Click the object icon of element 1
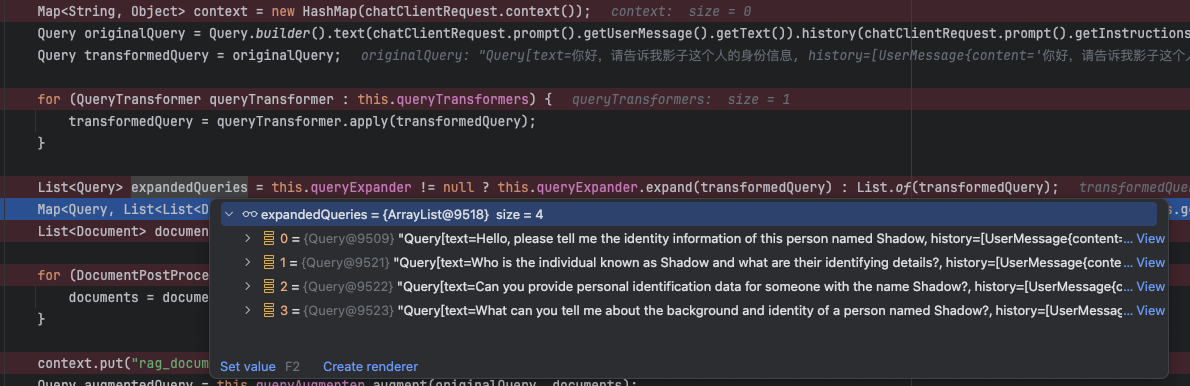Screen dimensions: 1190x386 pyautogui.click(x=268, y=262)
